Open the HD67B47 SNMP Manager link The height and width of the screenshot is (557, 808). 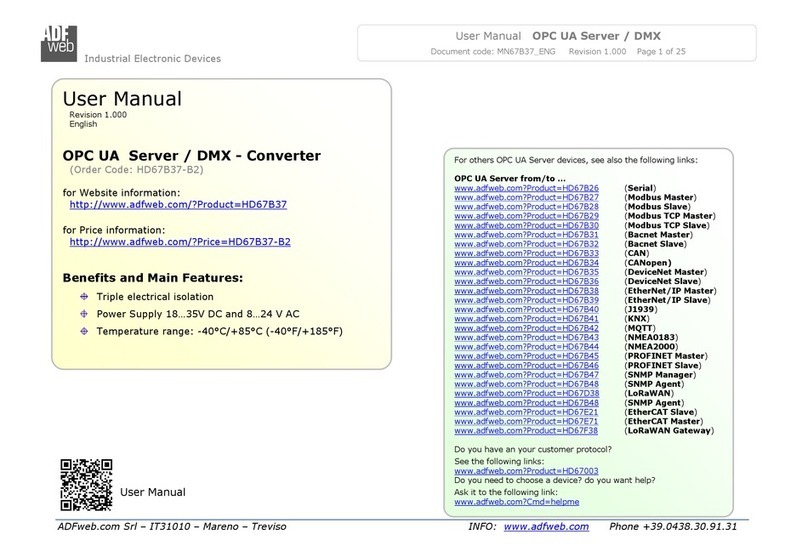coord(526,375)
